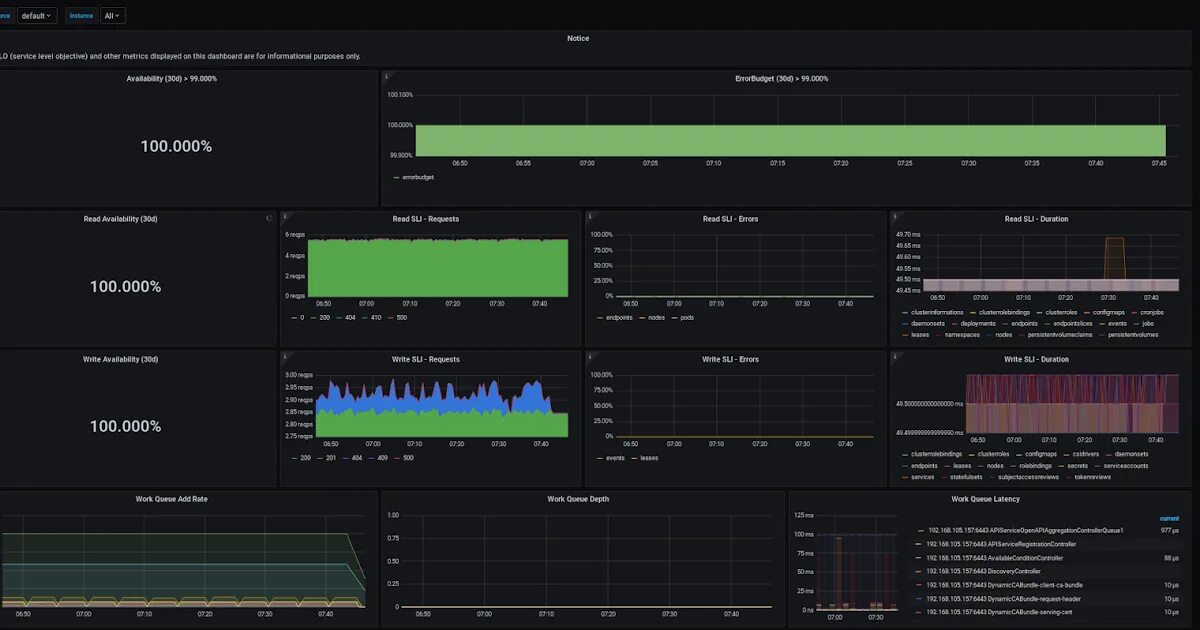Viewport: 1200px width, 630px height.
Task: Click the Write SLI - Requests info icon
Action: click(286, 355)
